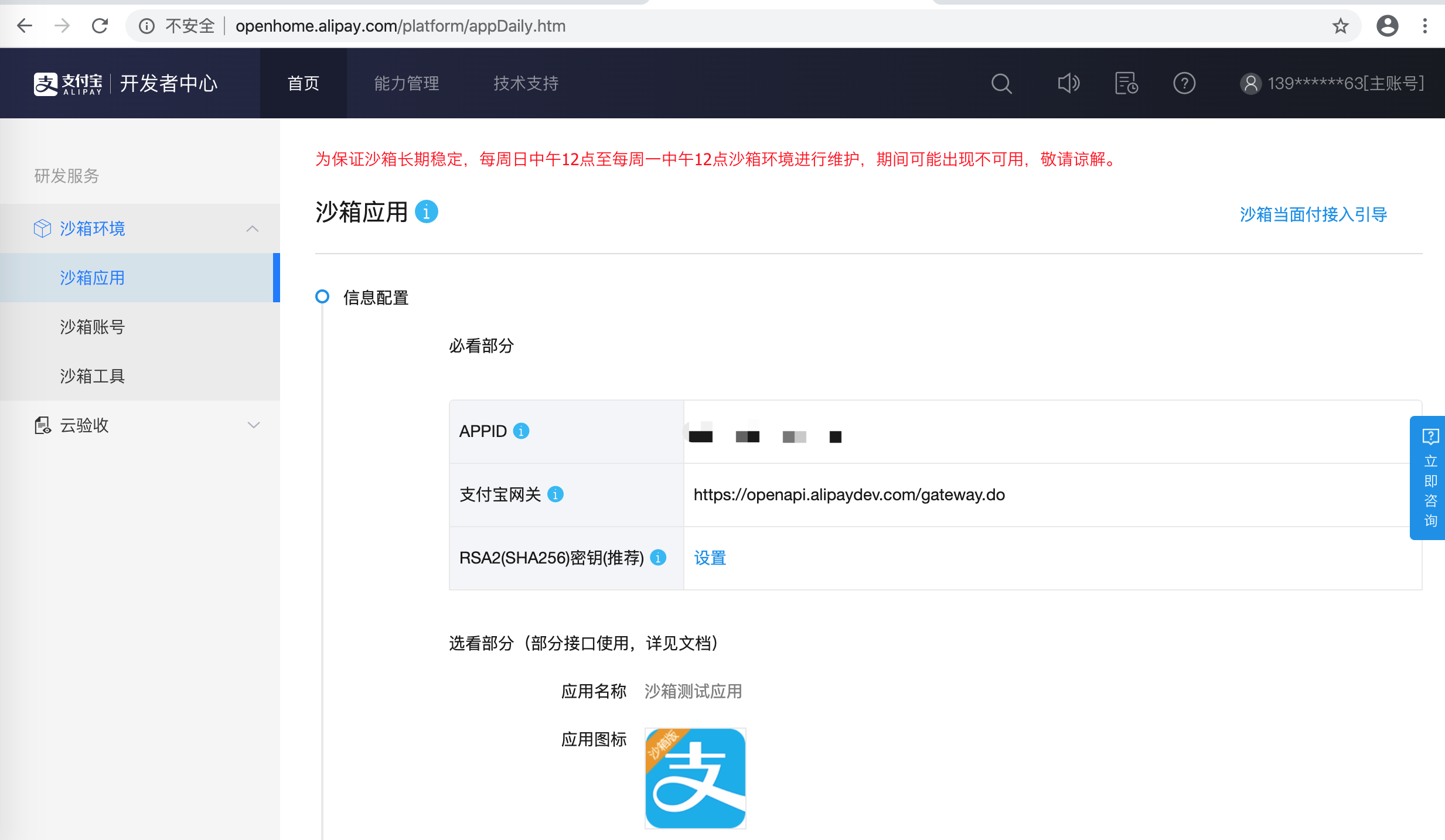The height and width of the screenshot is (840, 1445).
Task: Select 沙箱应用 in the sidebar
Action: coord(140,278)
